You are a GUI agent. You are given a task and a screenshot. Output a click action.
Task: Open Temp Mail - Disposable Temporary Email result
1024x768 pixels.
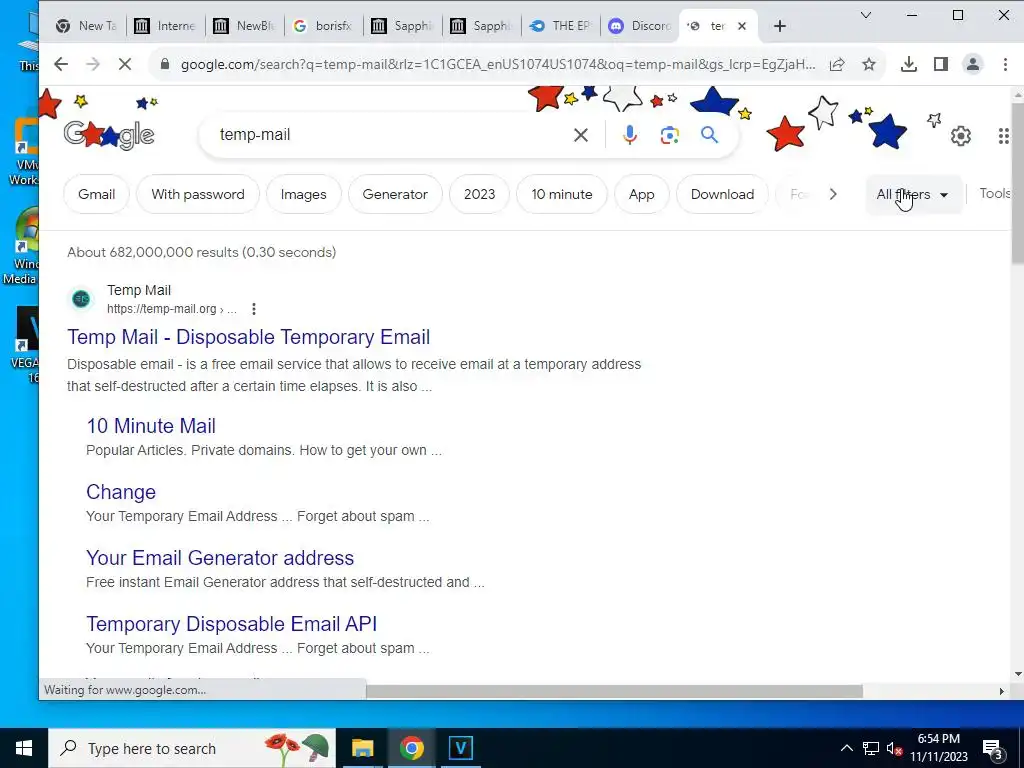point(249,337)
